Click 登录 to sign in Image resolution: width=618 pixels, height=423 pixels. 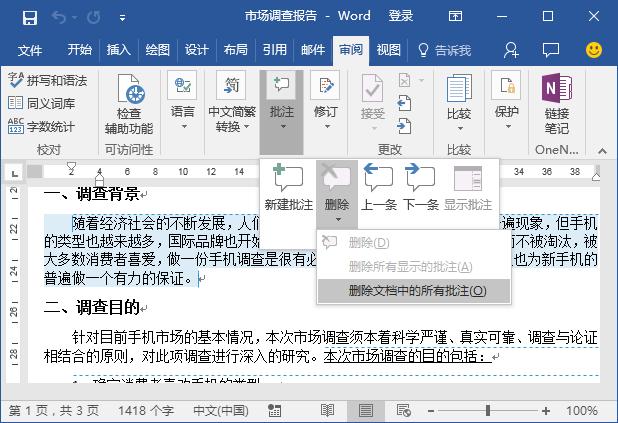click(401, 16)
